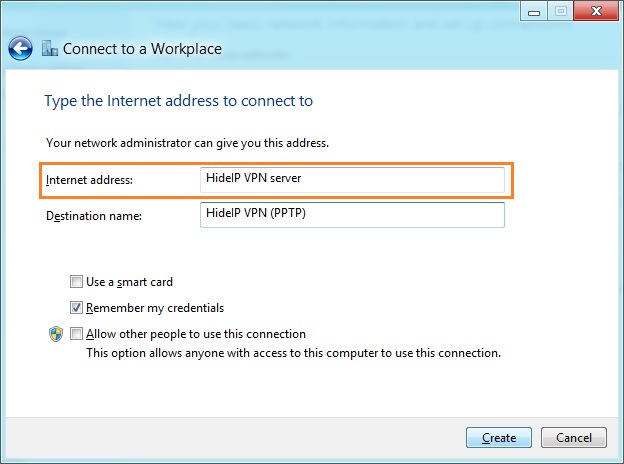The image size is (624, 464).
Task: Click the Internet address label
Action: [x=90, y=180]
